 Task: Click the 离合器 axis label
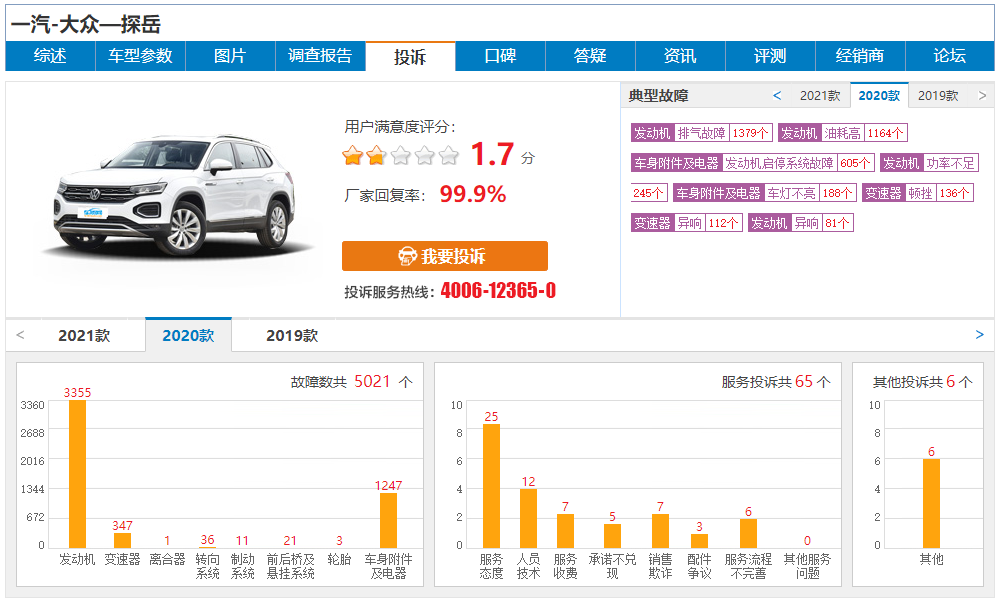click(167, 559)
